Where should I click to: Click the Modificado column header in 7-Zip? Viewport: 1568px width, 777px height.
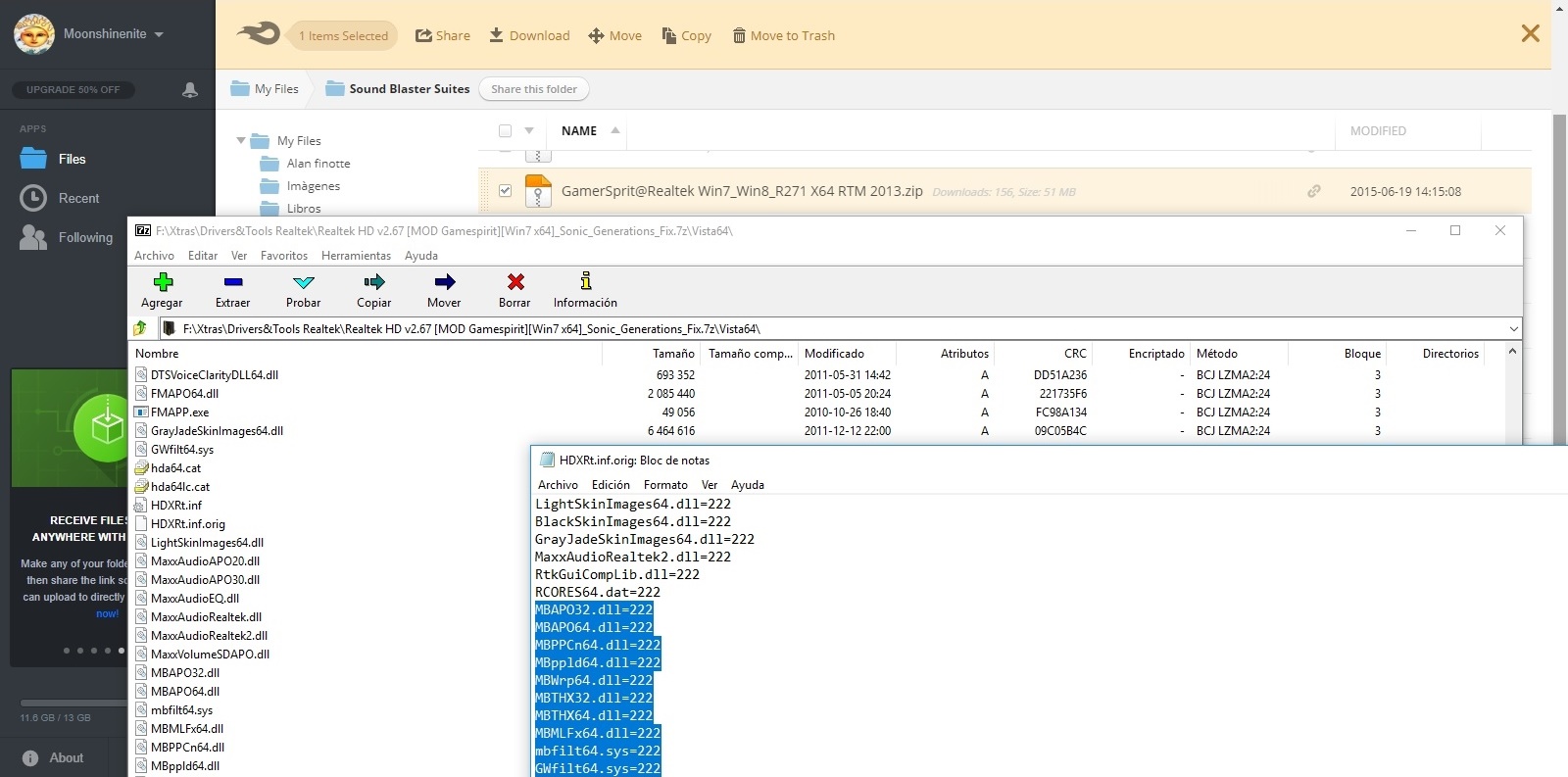834,354
